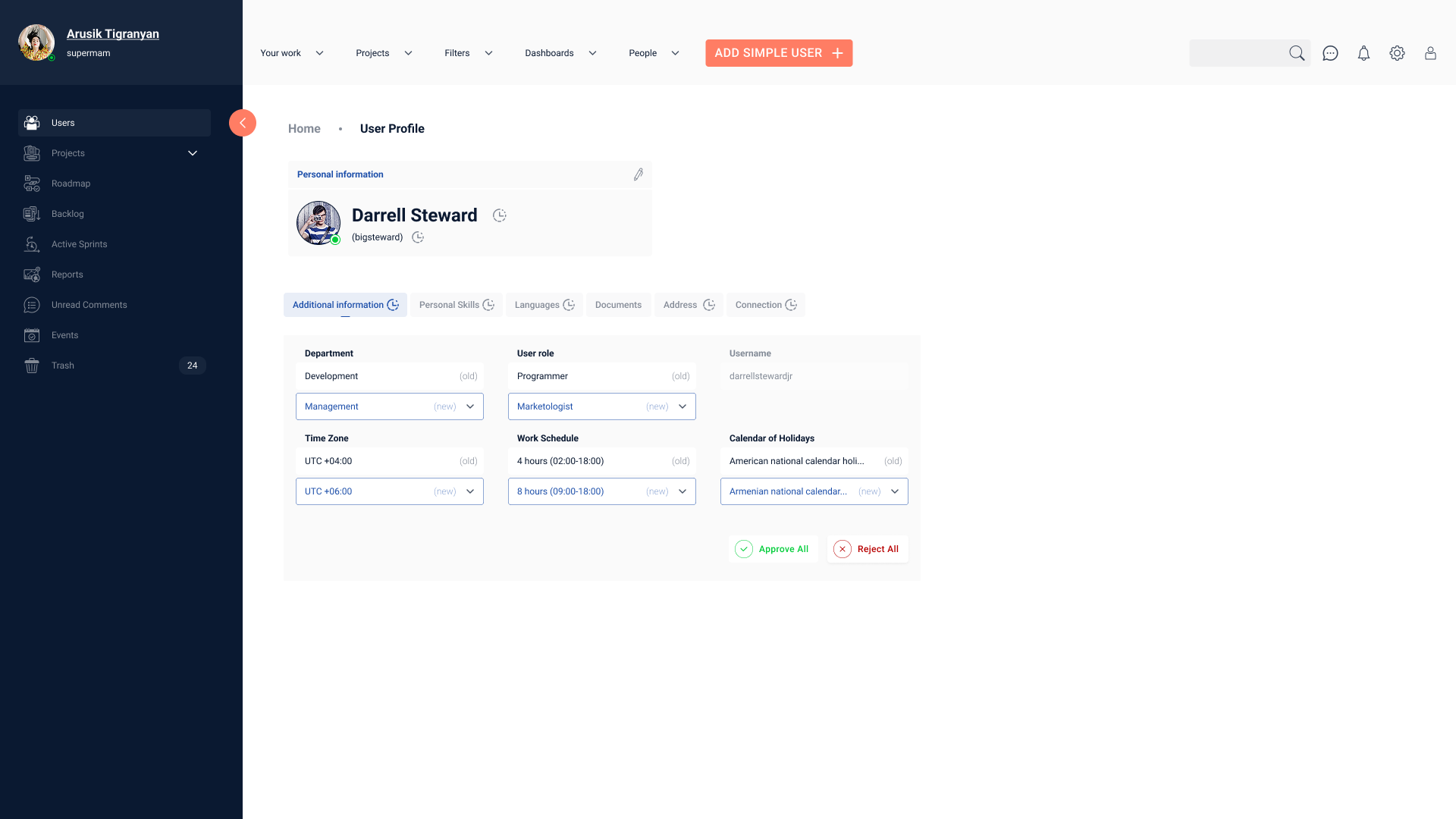Click the pending-change clock icon beside Darrell Steward
Viewport: 1456px width, 819px height.
click(x=499, y=215)
